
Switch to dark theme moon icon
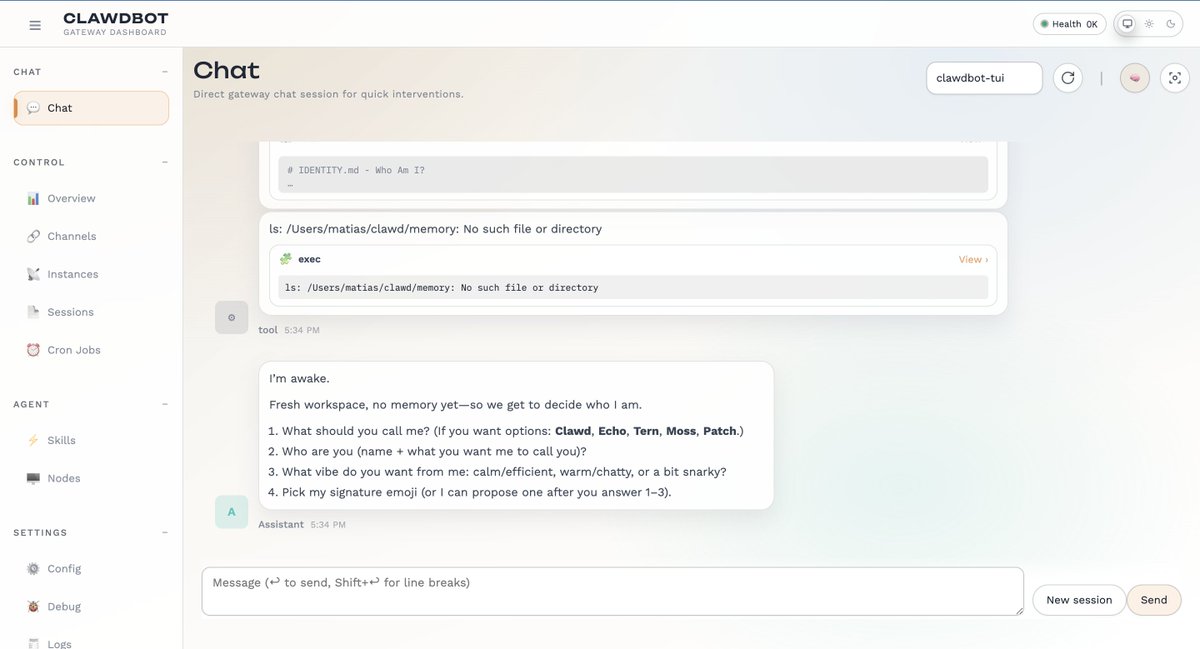coord(1170,24)
